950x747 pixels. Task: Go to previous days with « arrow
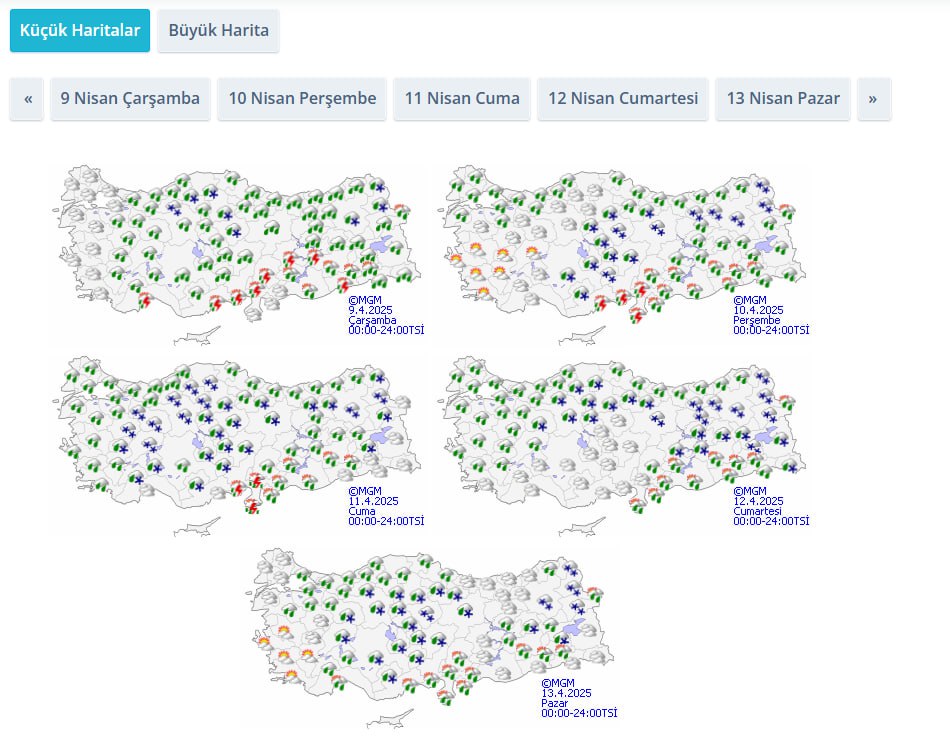click(x=27, y=98)
